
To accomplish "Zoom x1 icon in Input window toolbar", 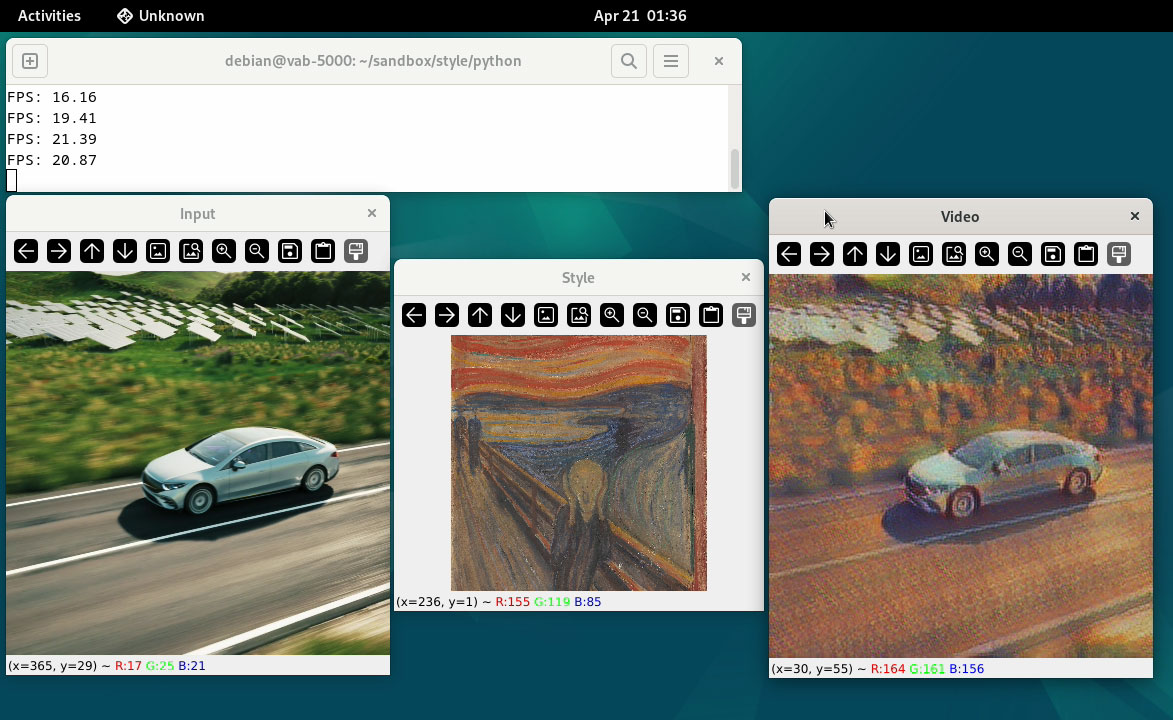I will click(x=158, y=251).
